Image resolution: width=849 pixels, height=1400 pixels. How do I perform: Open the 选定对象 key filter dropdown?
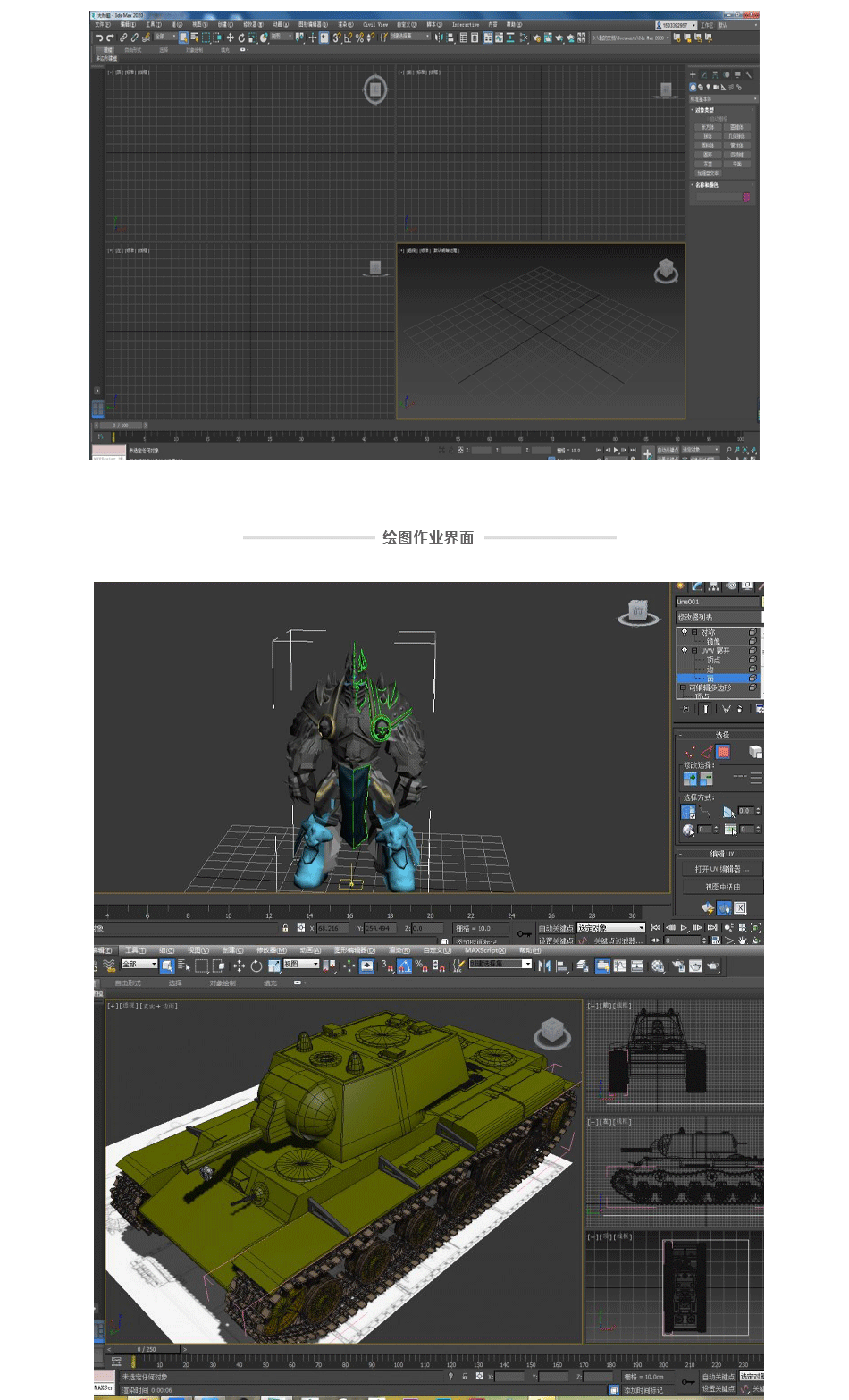(x=611, y=928)
